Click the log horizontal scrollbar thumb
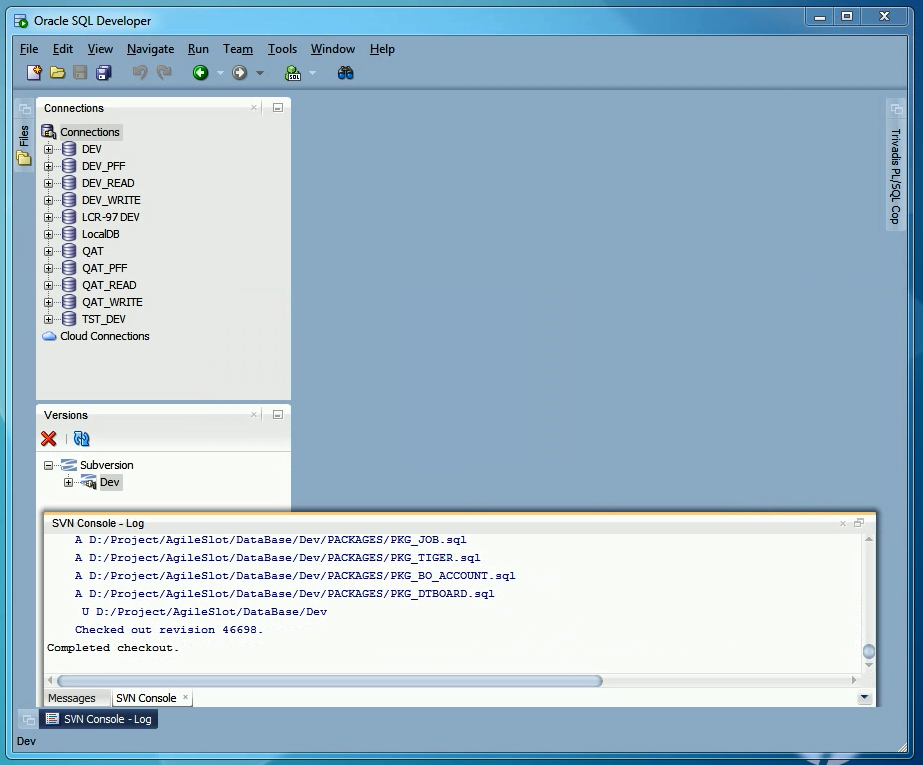This screenshot has width=923, height=765. click(330, 681)
